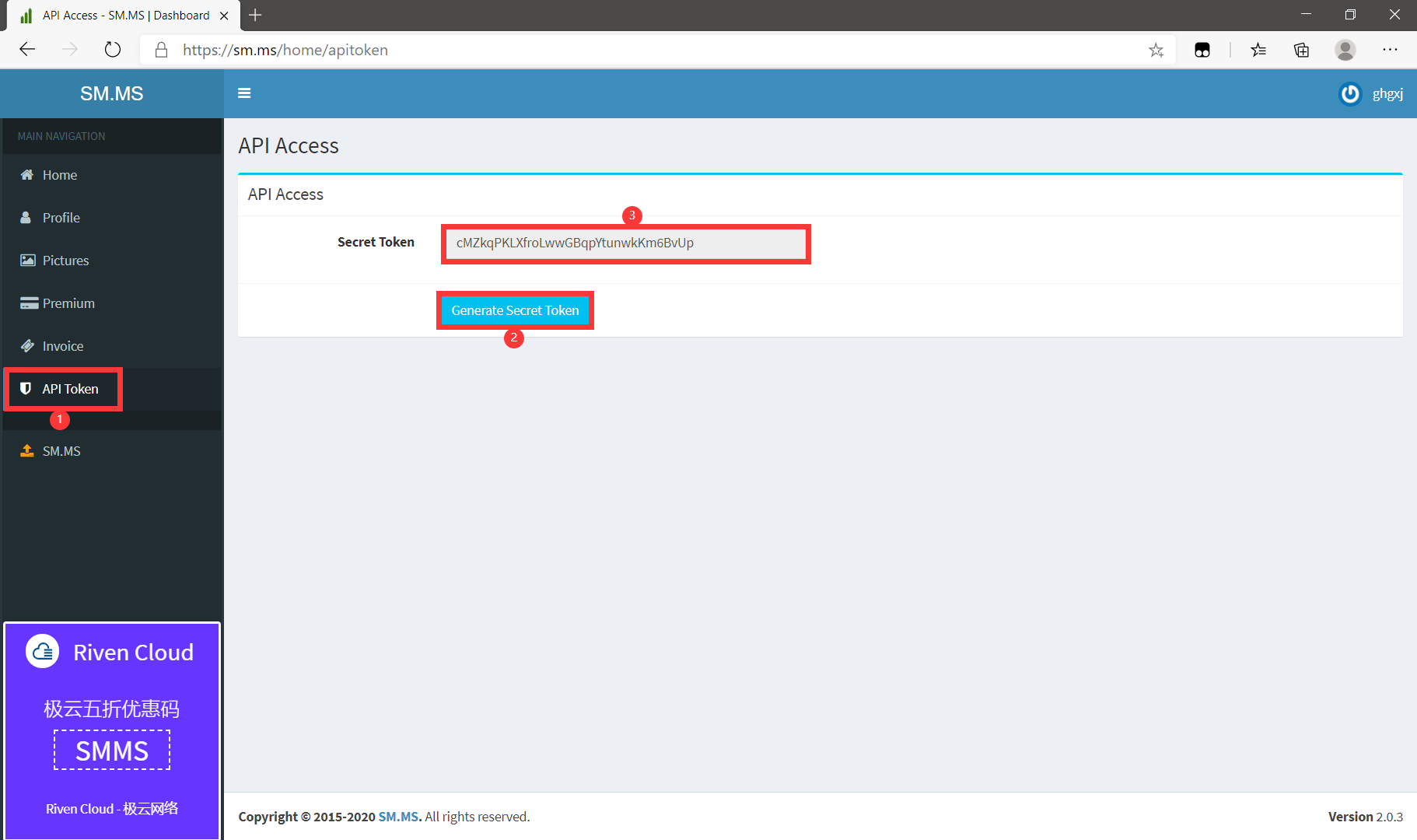Click the extension icon beside the address bar
The image size is (1417, 840).
tap(1202, 51)
